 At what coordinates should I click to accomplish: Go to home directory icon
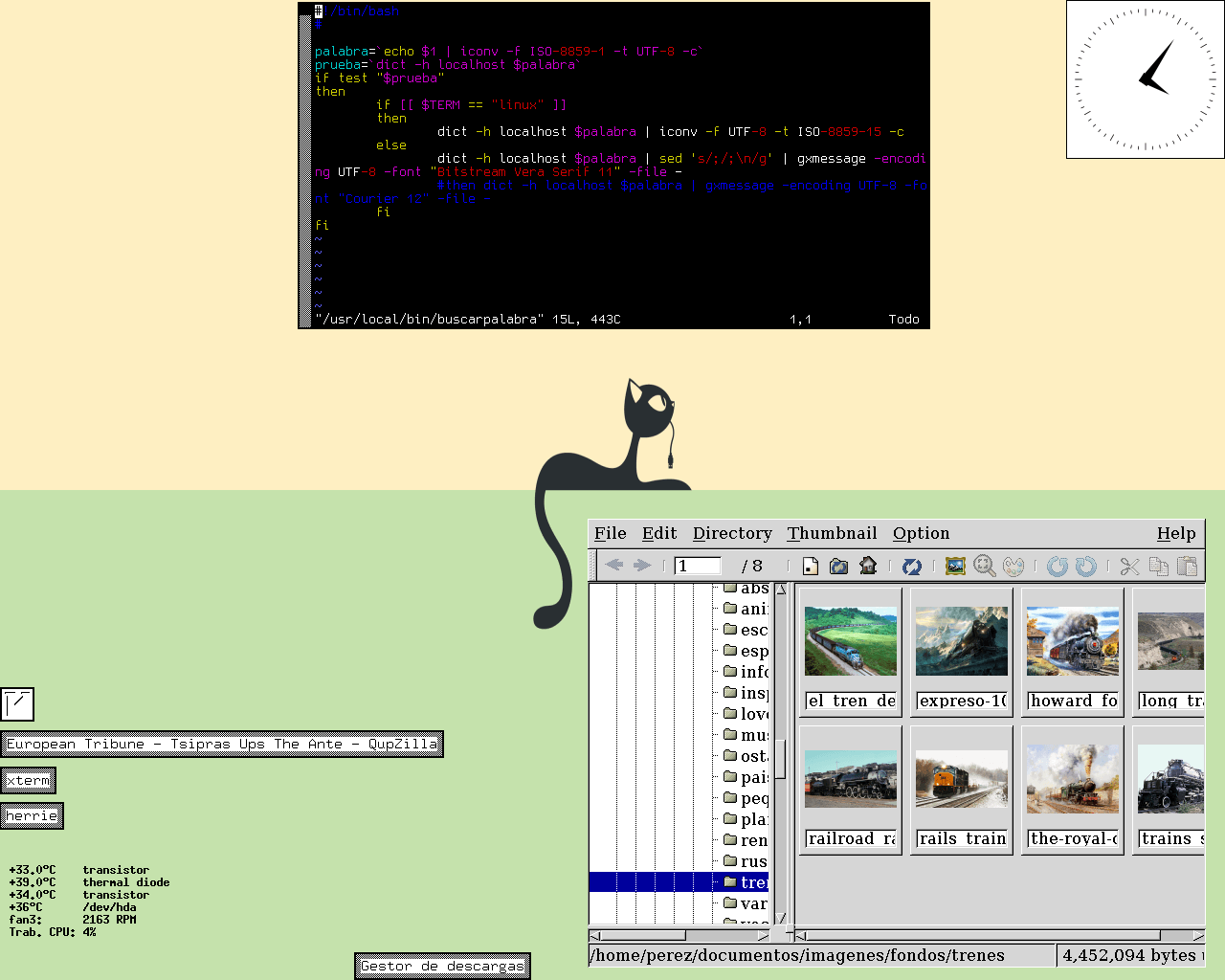(868, 566)
